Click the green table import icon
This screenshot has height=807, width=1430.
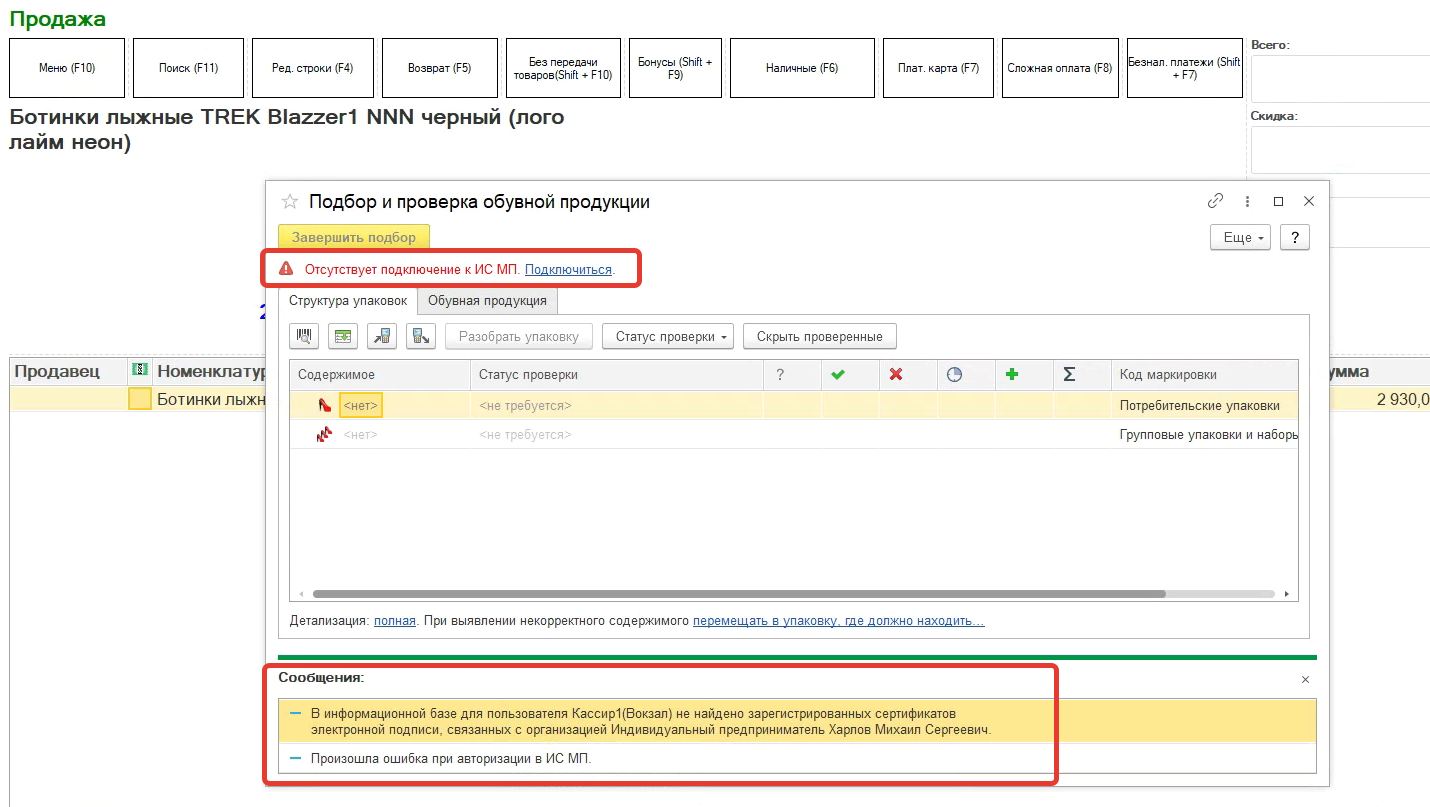343,337
